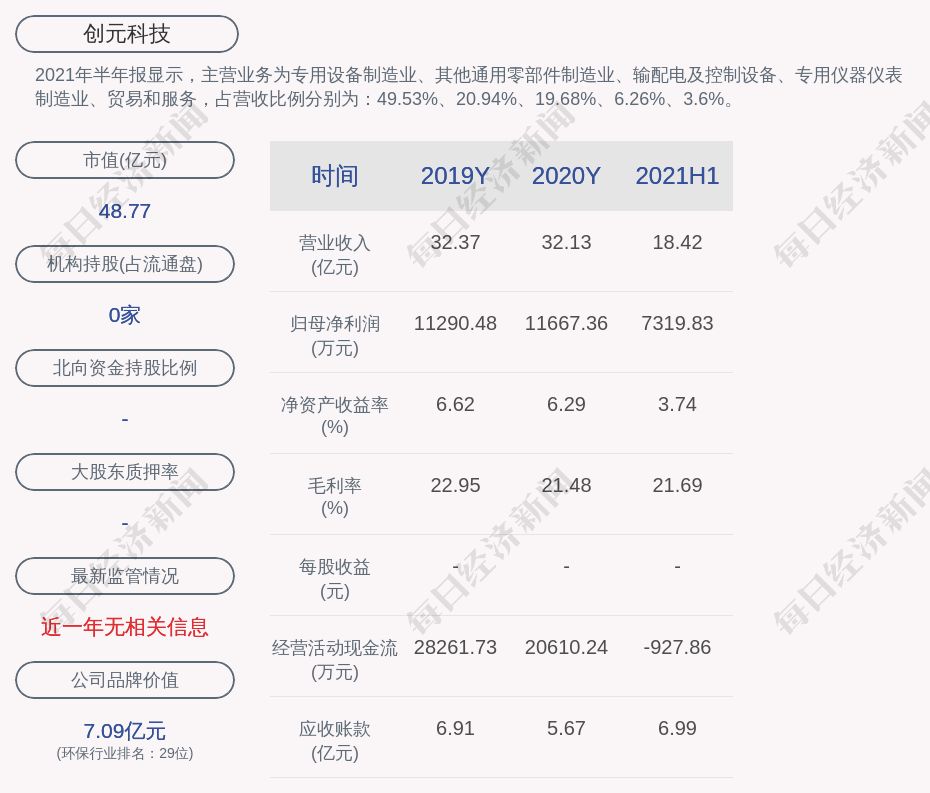Click the 机构持股(占流通盘) pill label

125,264
